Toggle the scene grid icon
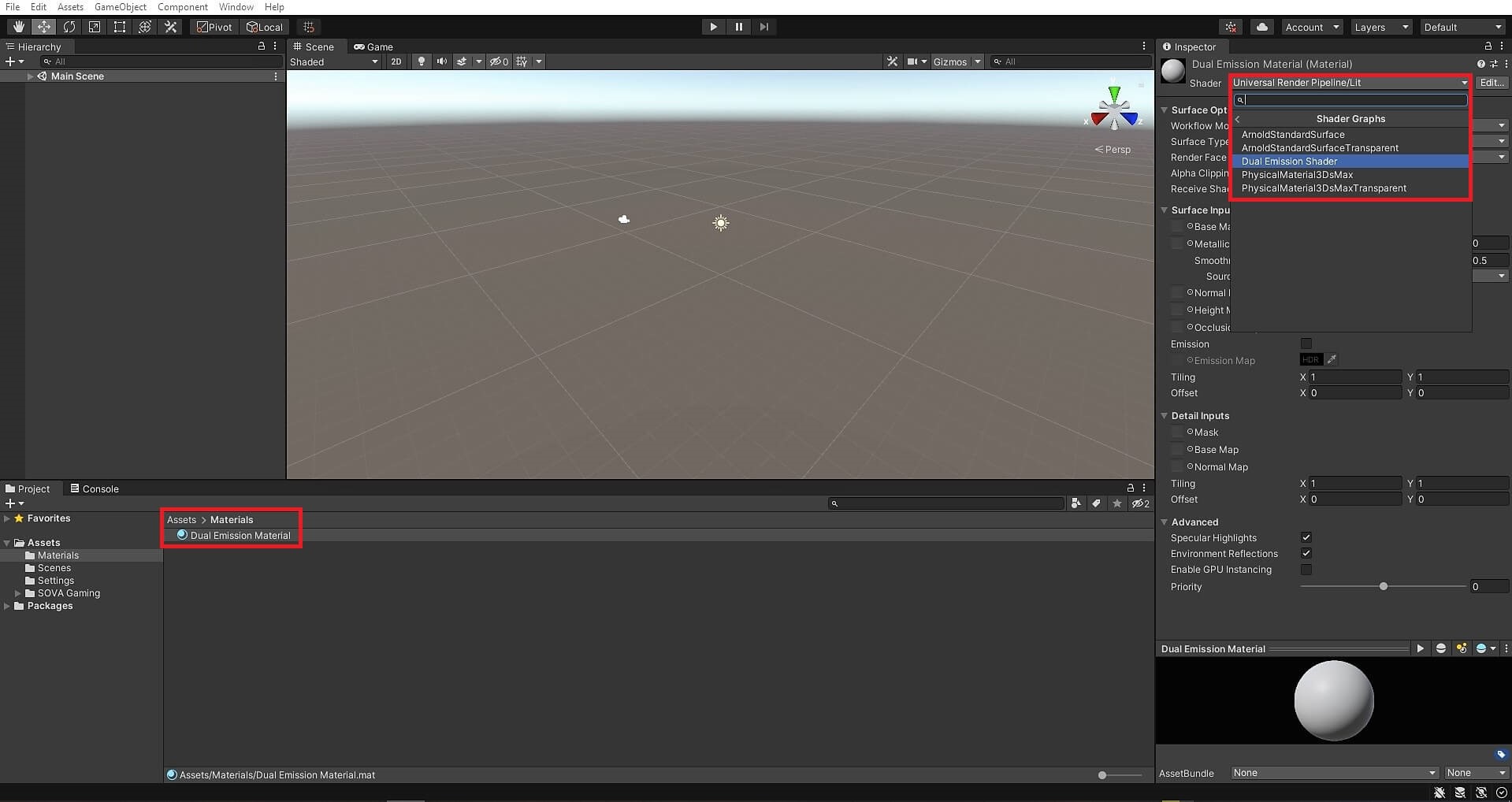This screenshot has width=1512, height=802. click(522, 61)
